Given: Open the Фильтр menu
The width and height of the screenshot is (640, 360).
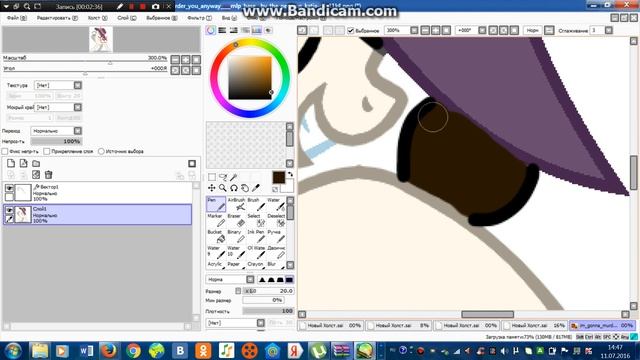Looking at the screenshot, I should tap(199, 18).
